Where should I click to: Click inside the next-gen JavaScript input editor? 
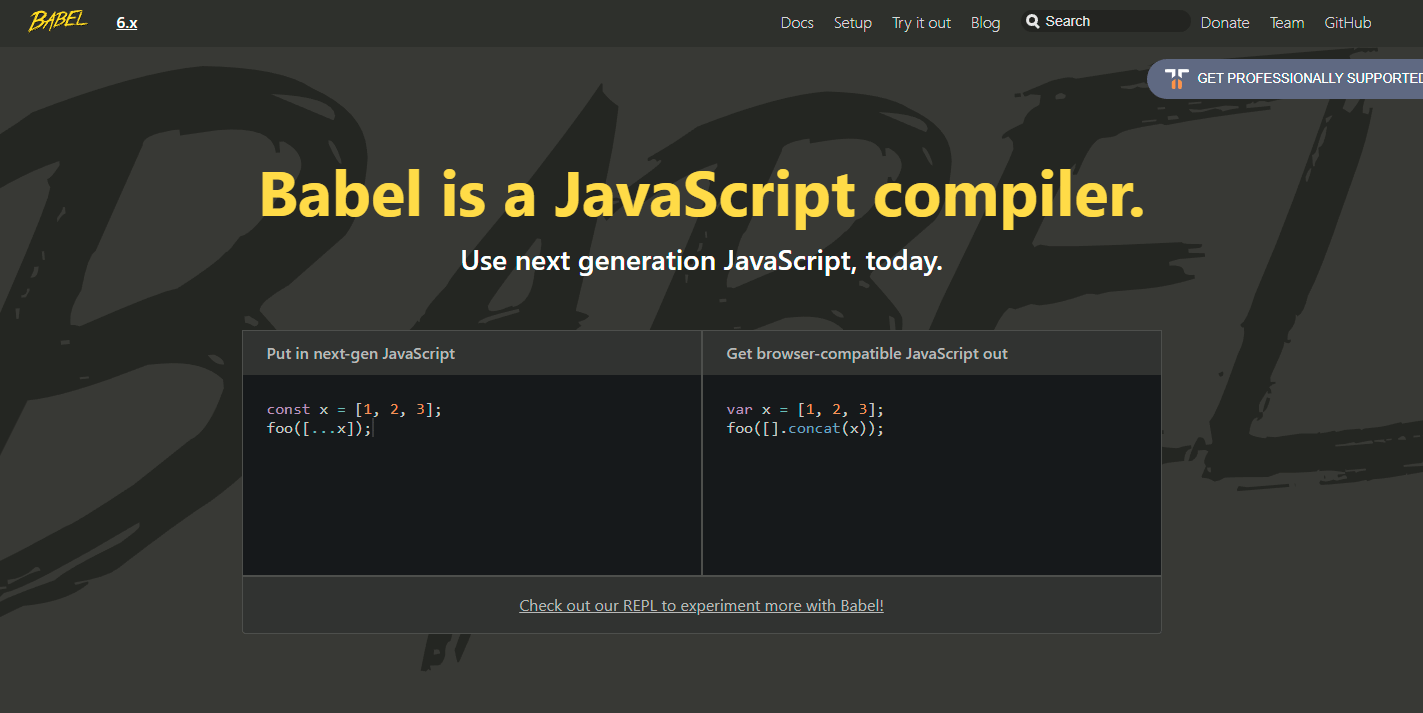(x=472, y=475)
